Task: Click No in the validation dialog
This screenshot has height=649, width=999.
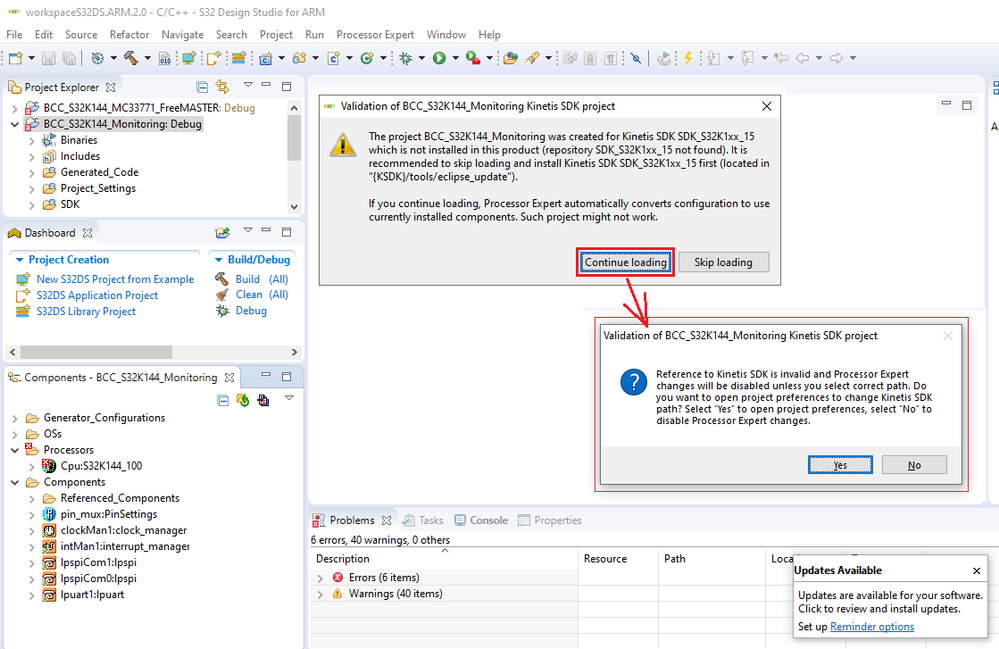Action: [x=914, y=465]
